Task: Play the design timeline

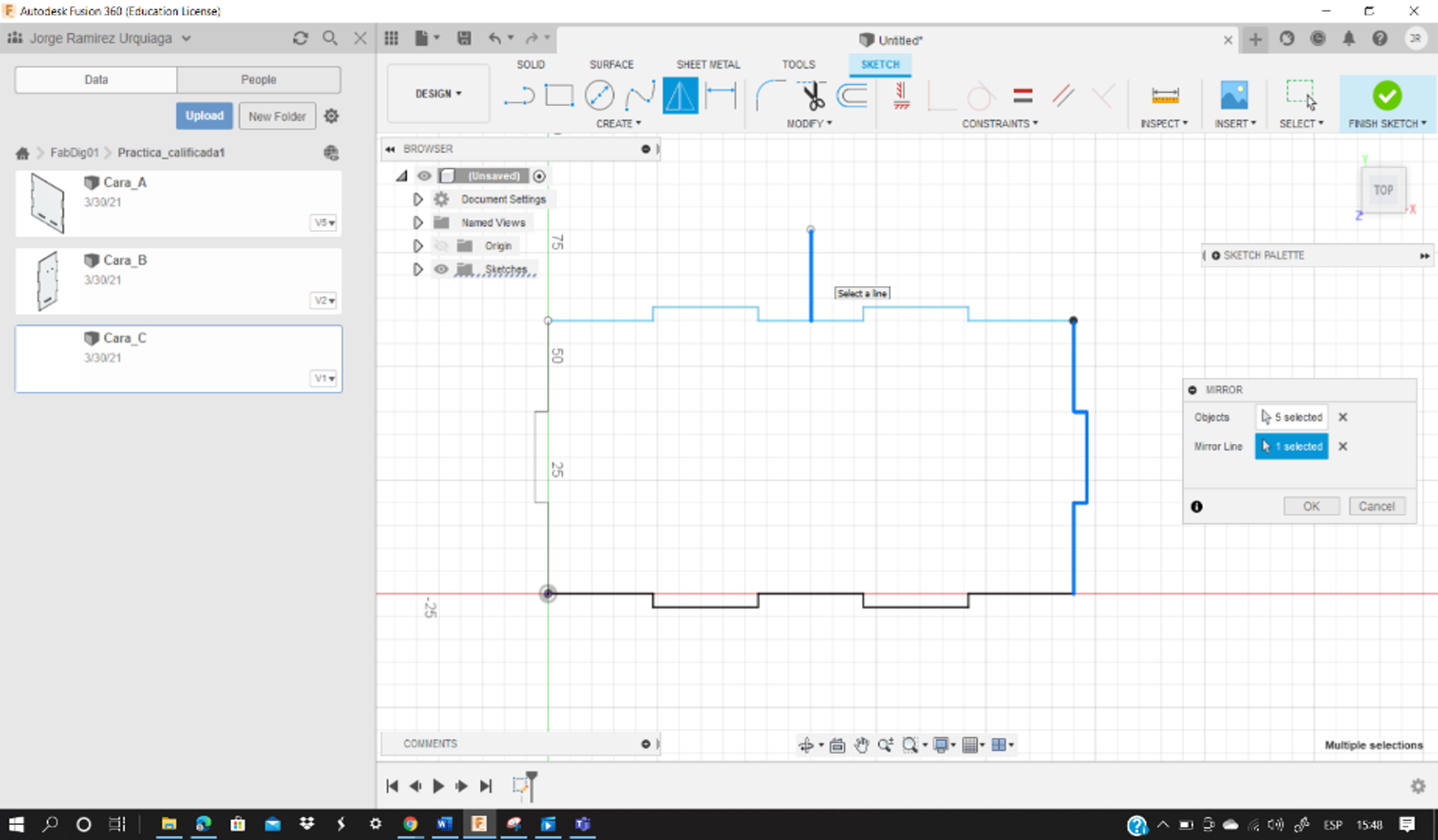Action: (438, 786)
